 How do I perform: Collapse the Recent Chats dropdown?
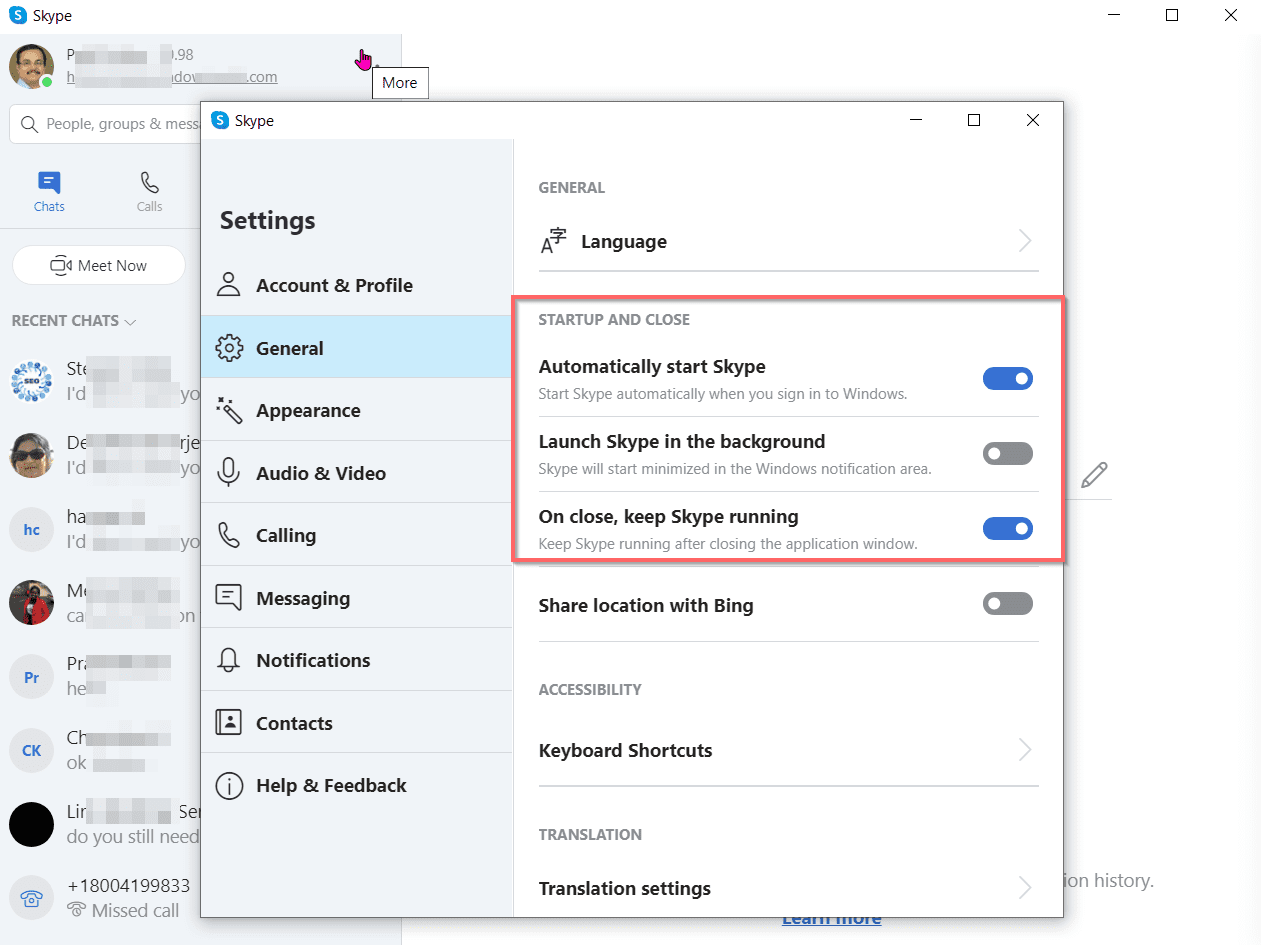pyautogui.click(x=130, y=322)
